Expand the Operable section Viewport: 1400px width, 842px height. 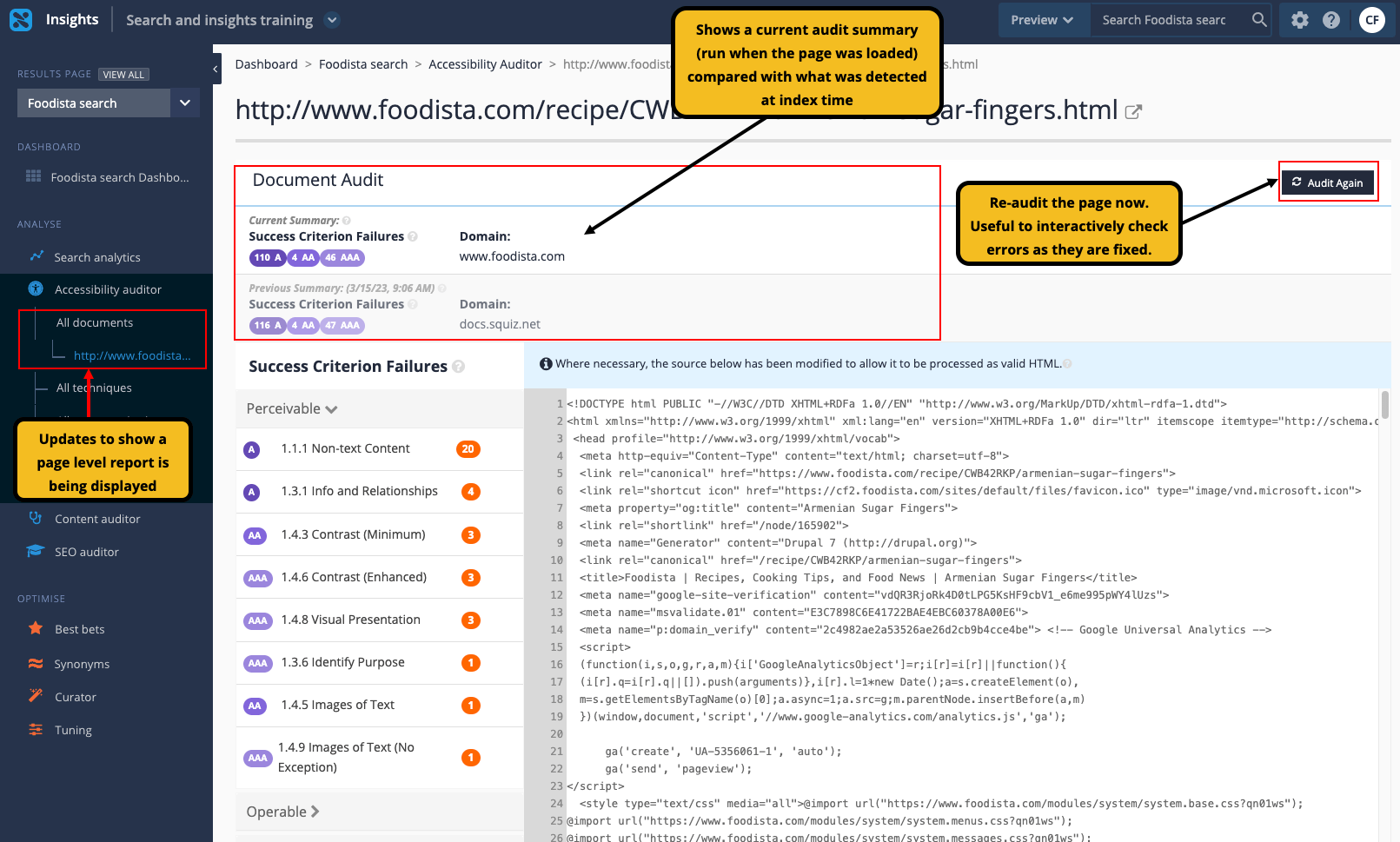pyautogui.click(x=283, y=812)
